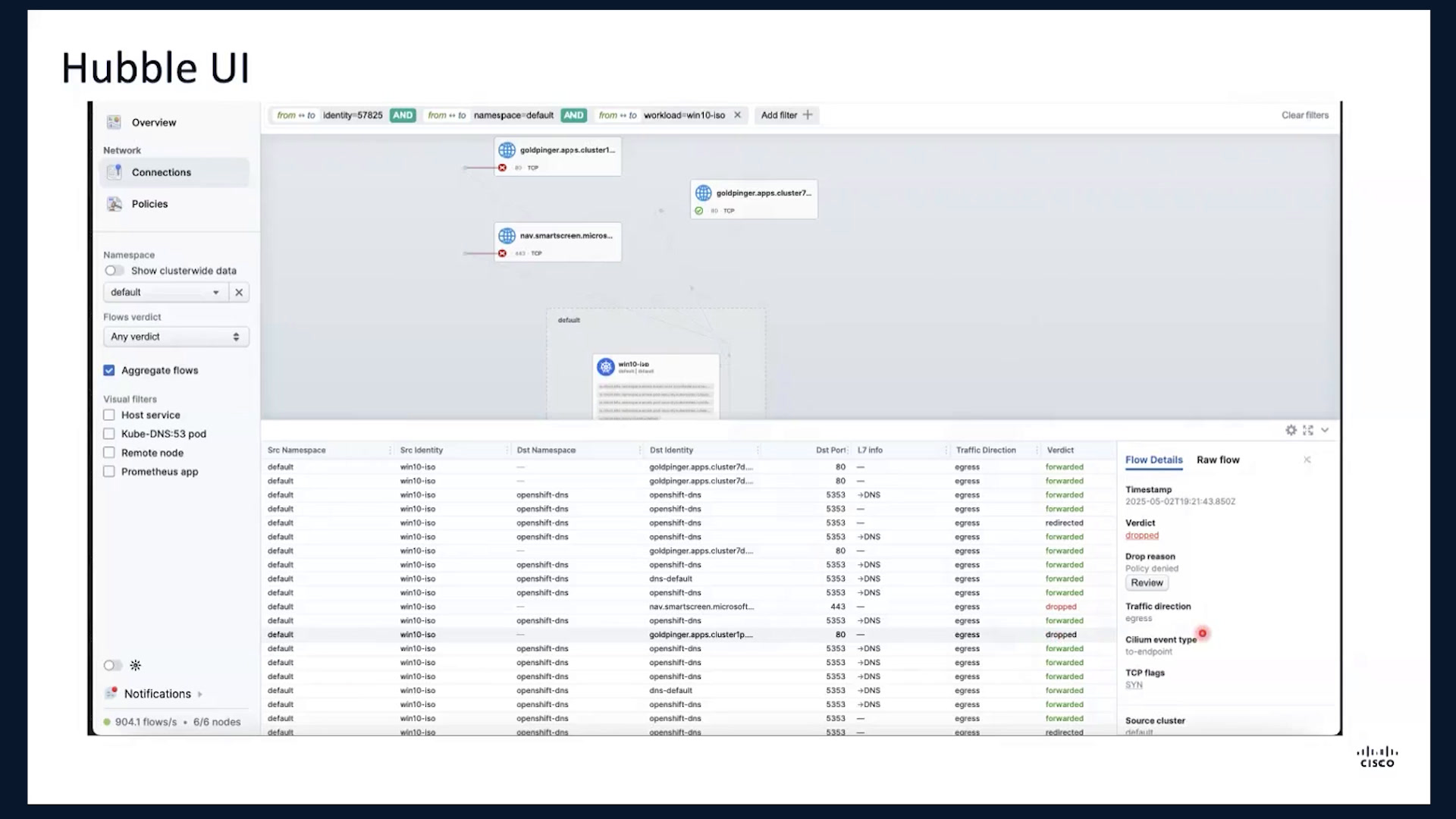This screenshot has width=1456, height=819.
Task: Select the Flow Details tab
Action: [x=1153, y=460]
